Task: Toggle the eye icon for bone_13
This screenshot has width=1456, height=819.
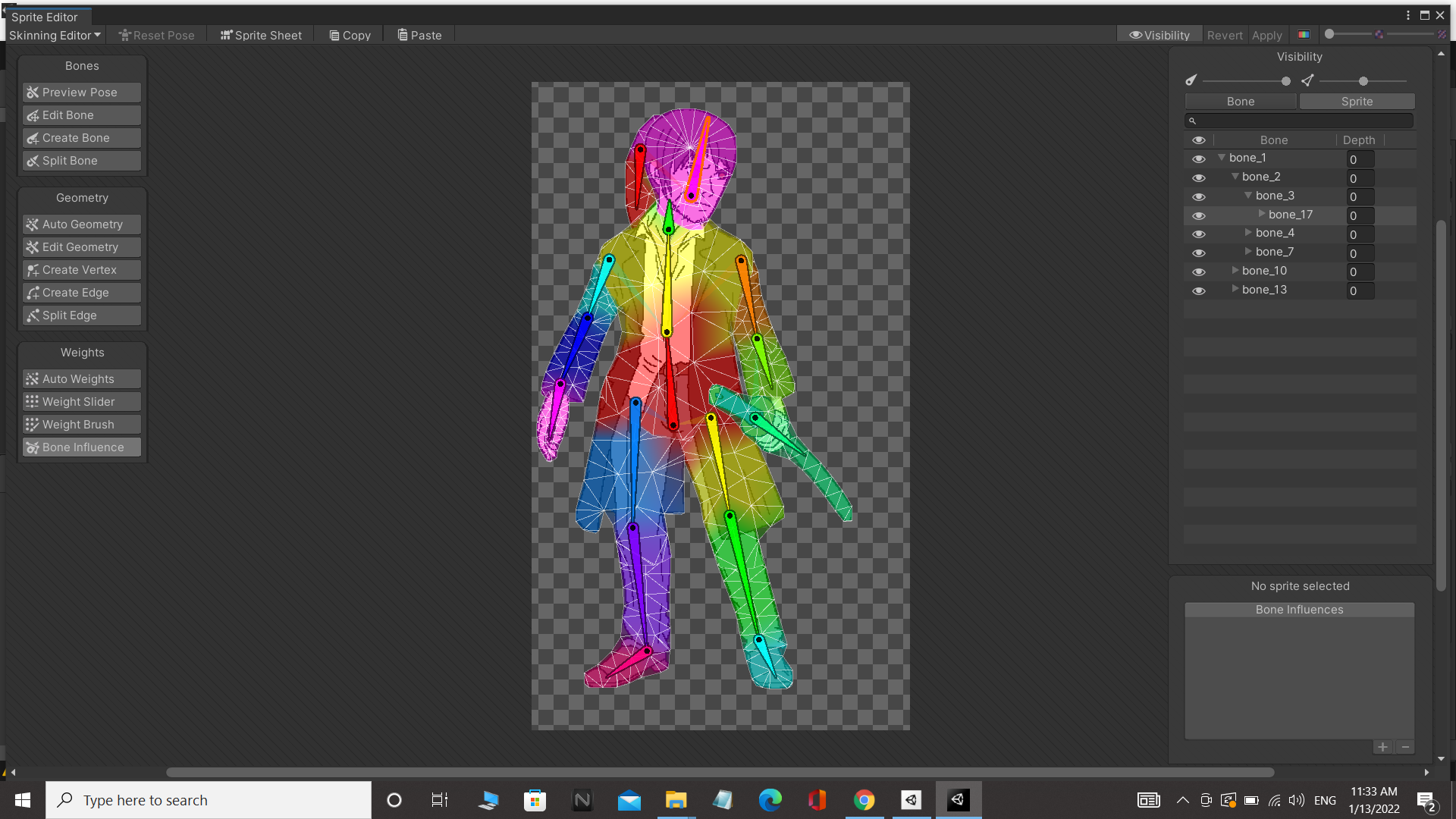Action: [1198, 291]
